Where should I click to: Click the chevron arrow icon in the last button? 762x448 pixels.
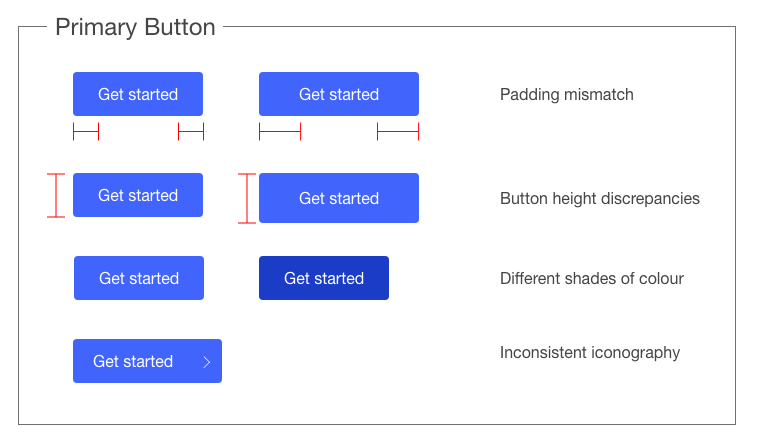(x=207, y=362)
